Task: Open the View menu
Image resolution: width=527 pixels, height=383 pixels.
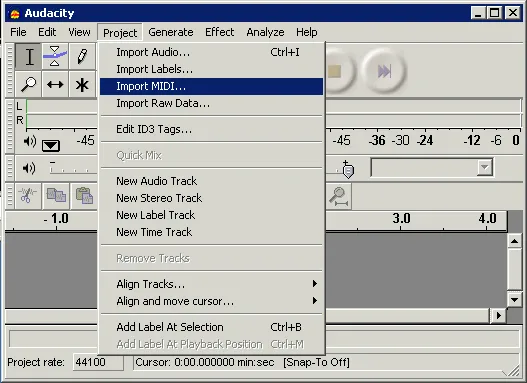Action: 79,32
